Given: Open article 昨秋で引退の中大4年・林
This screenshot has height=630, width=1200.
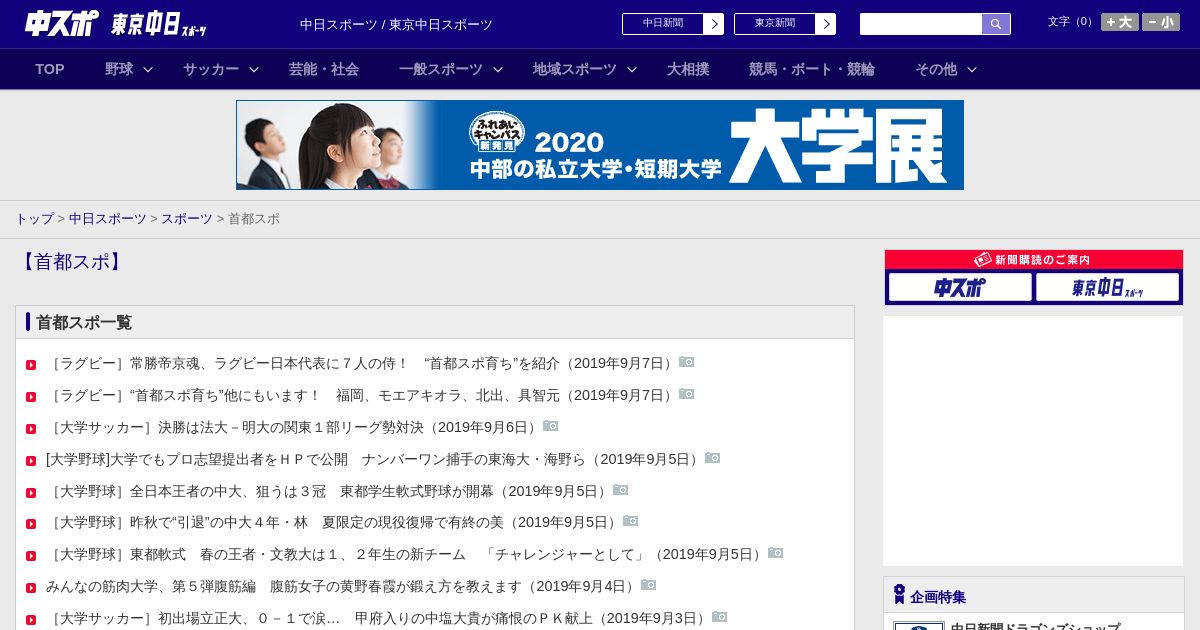Looking at the screenshot, I should click(x=333, y=522).
